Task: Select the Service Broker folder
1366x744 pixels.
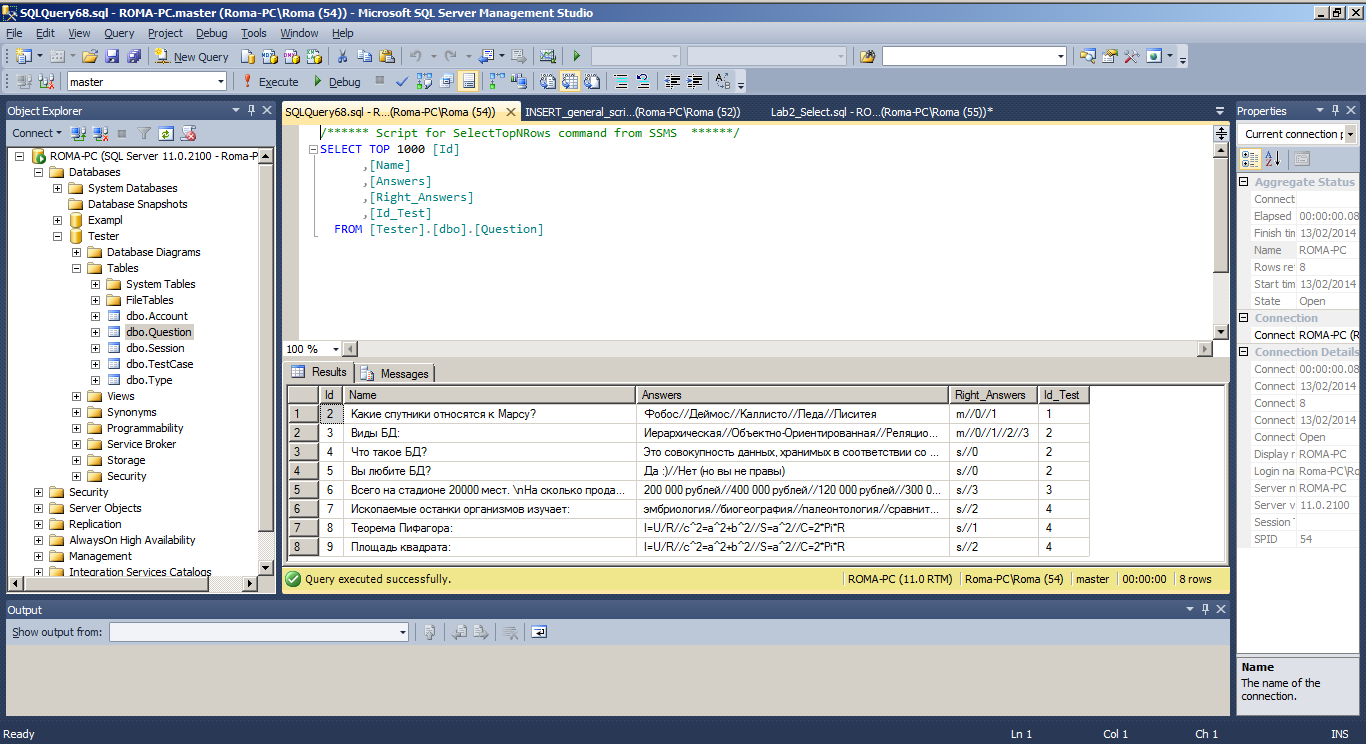Action: (141, 444)
